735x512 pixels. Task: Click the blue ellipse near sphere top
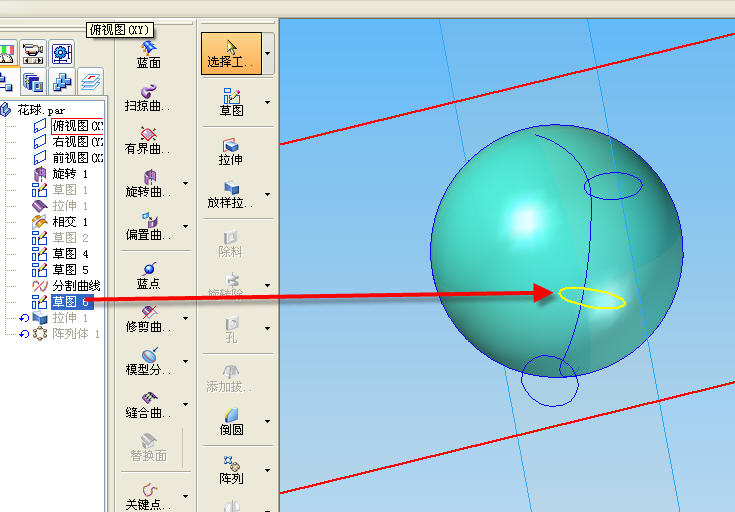tap(613, 186)
